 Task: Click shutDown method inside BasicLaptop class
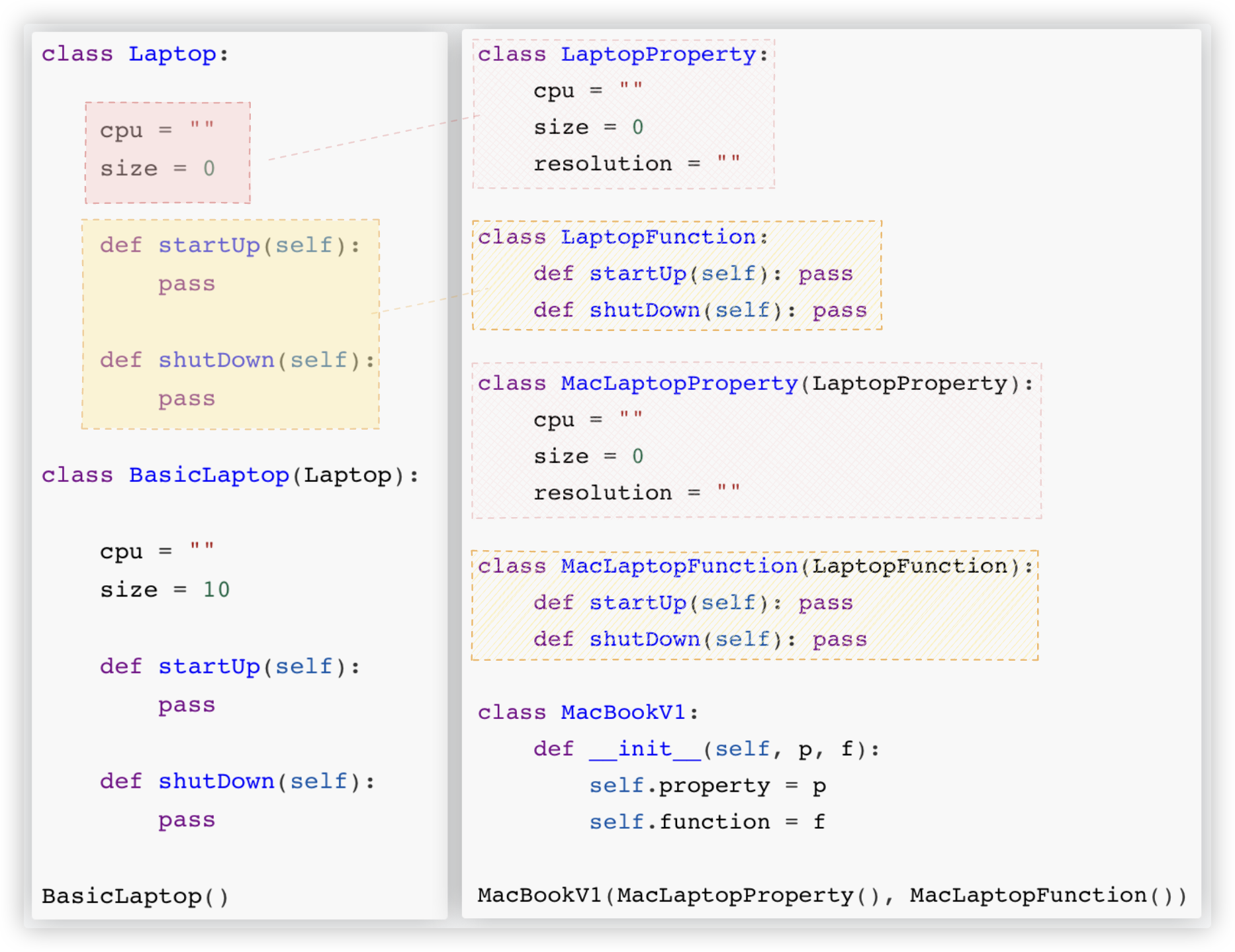(216, 782)
